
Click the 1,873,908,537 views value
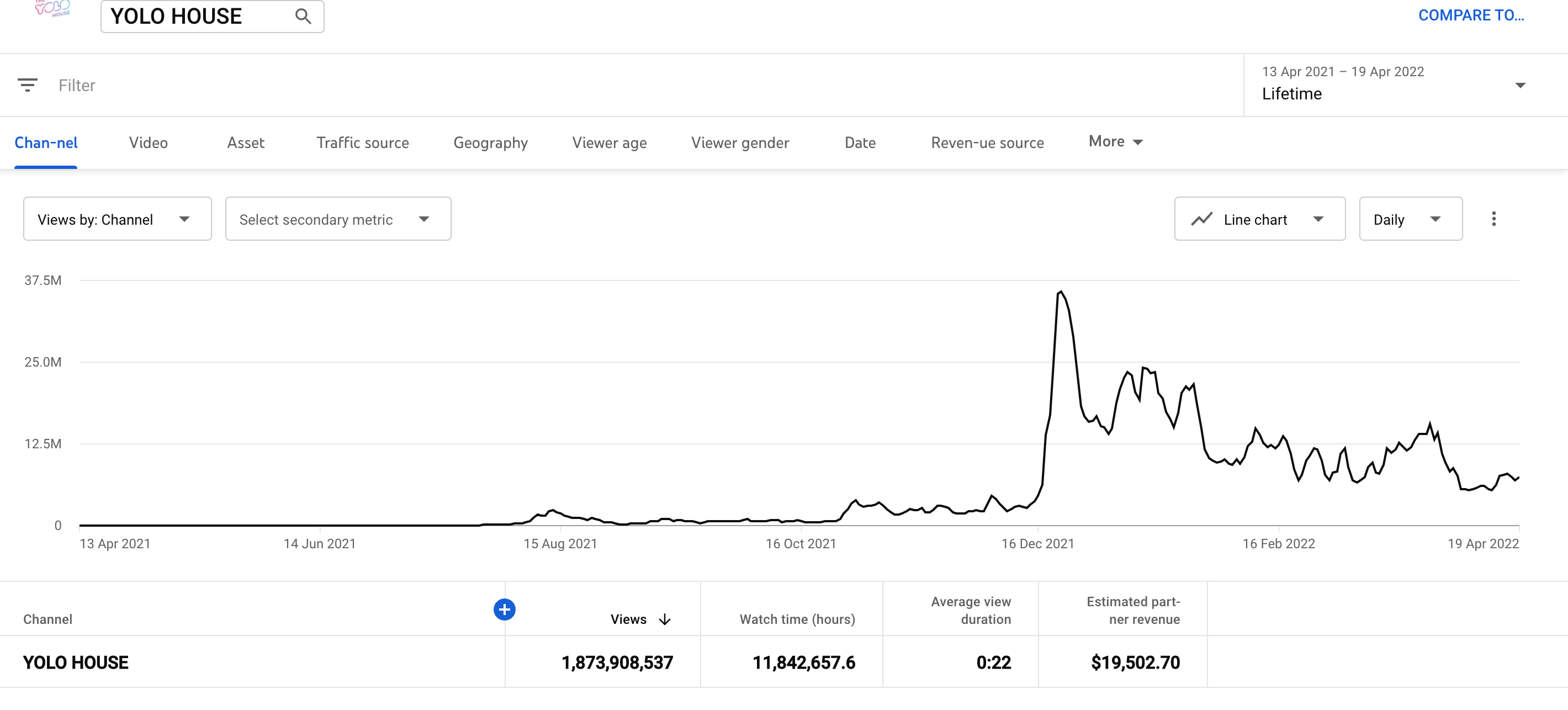(617, 662)
